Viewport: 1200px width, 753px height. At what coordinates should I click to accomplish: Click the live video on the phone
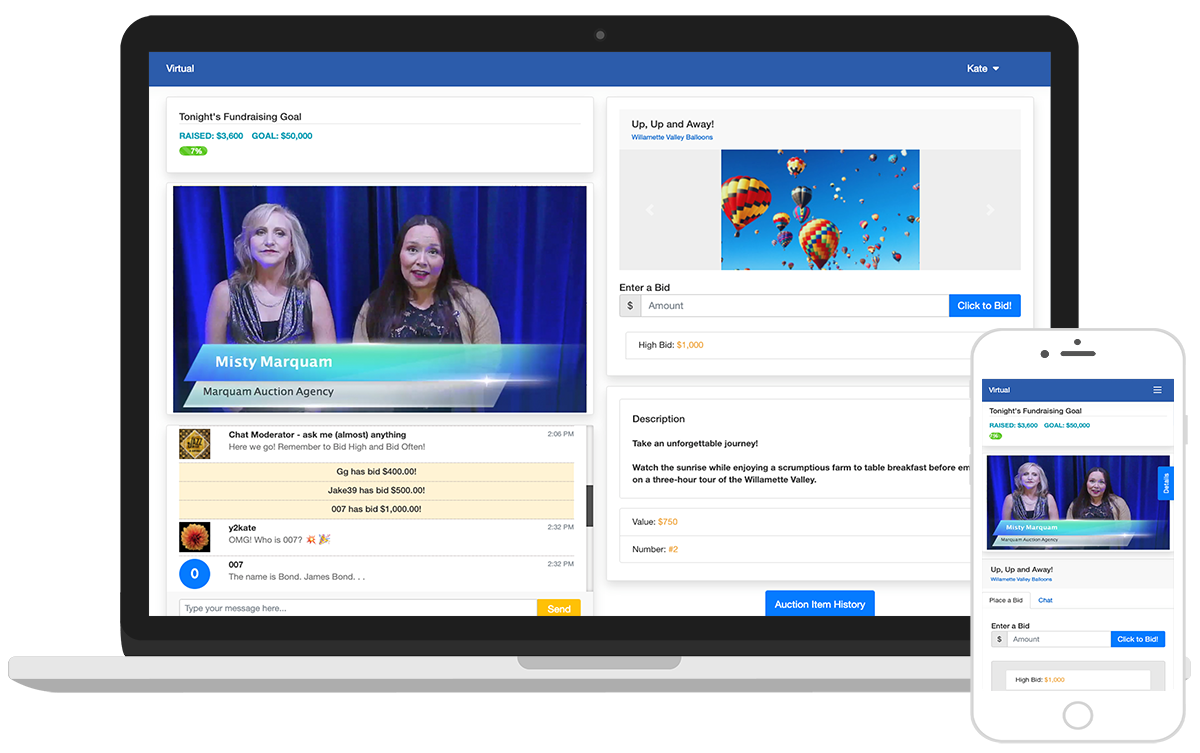1078,502
